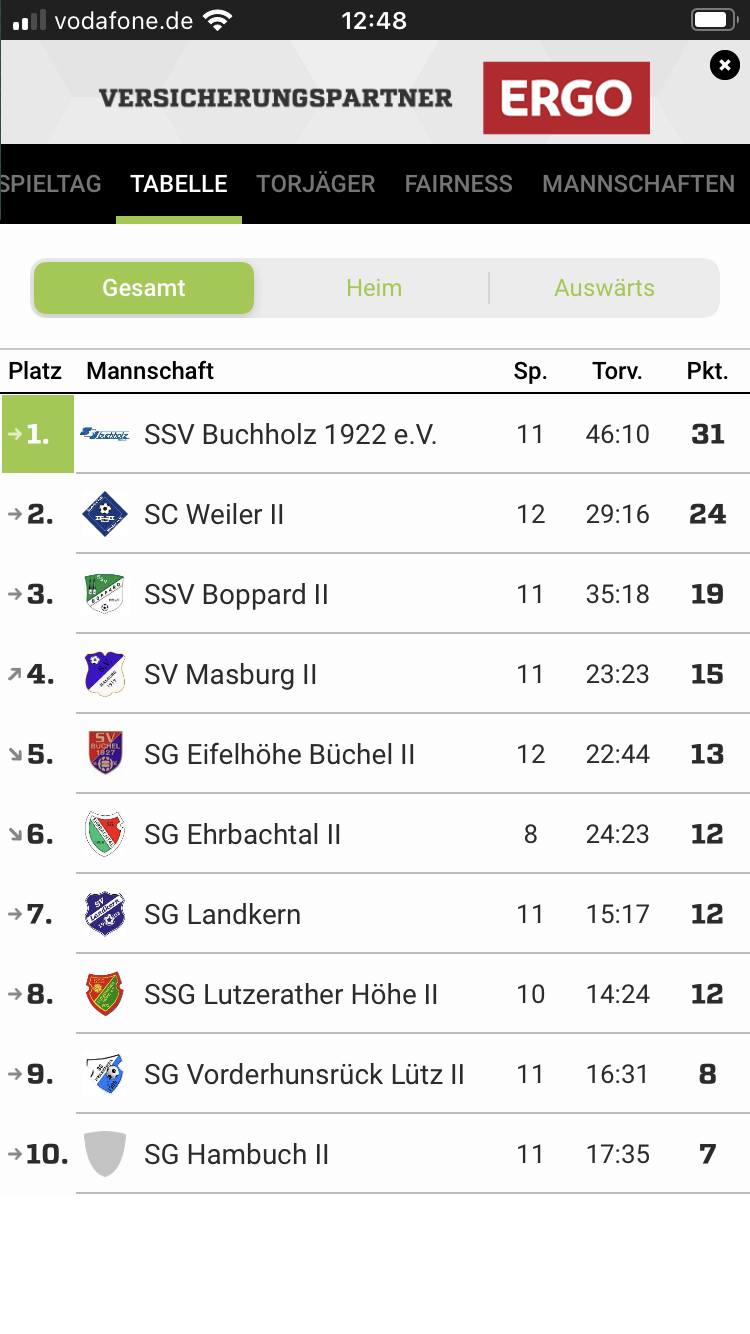Open the Torjäger tab

316,184
